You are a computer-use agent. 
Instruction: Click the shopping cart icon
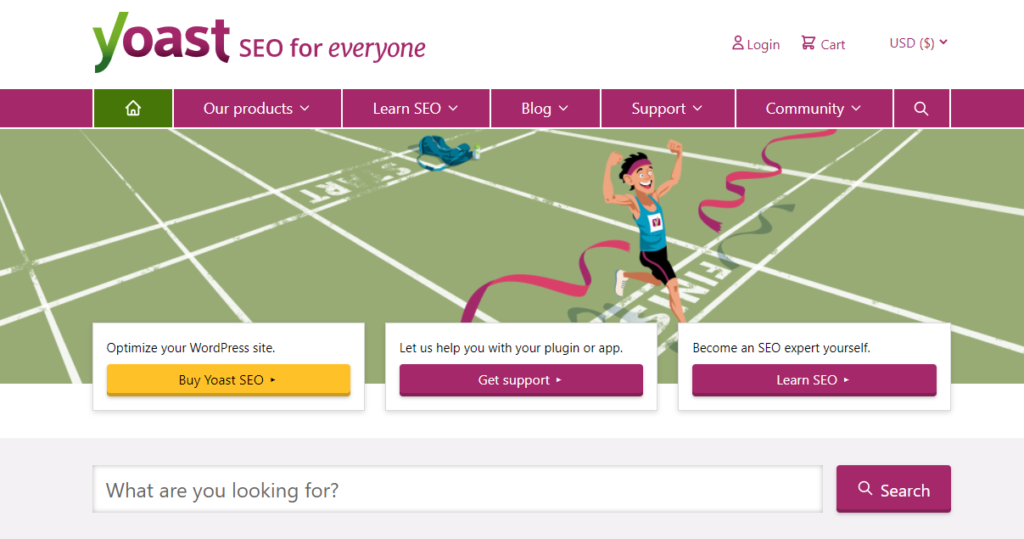point(808,43)
